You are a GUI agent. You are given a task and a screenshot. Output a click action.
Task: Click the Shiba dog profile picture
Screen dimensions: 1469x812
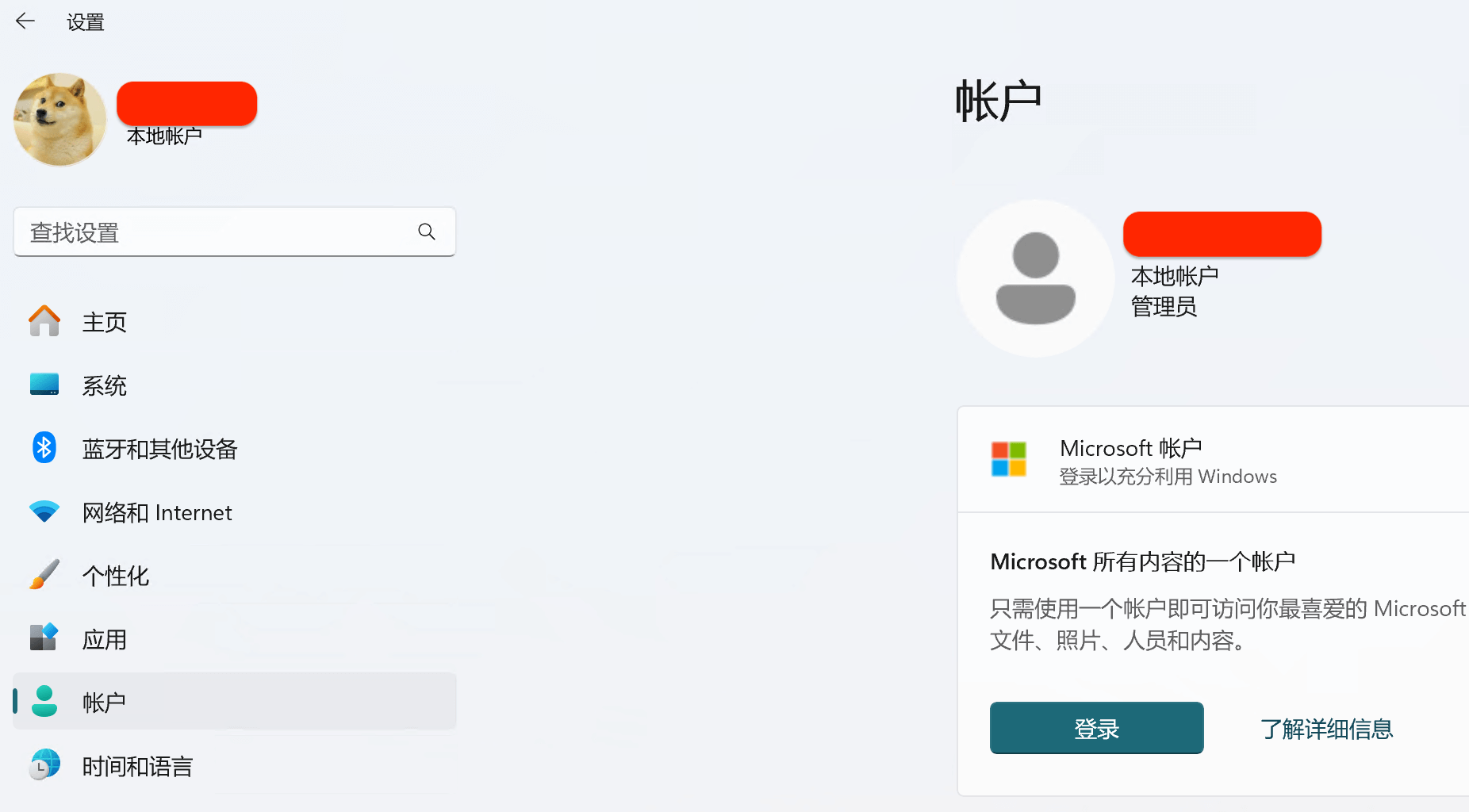click(60, 120)
